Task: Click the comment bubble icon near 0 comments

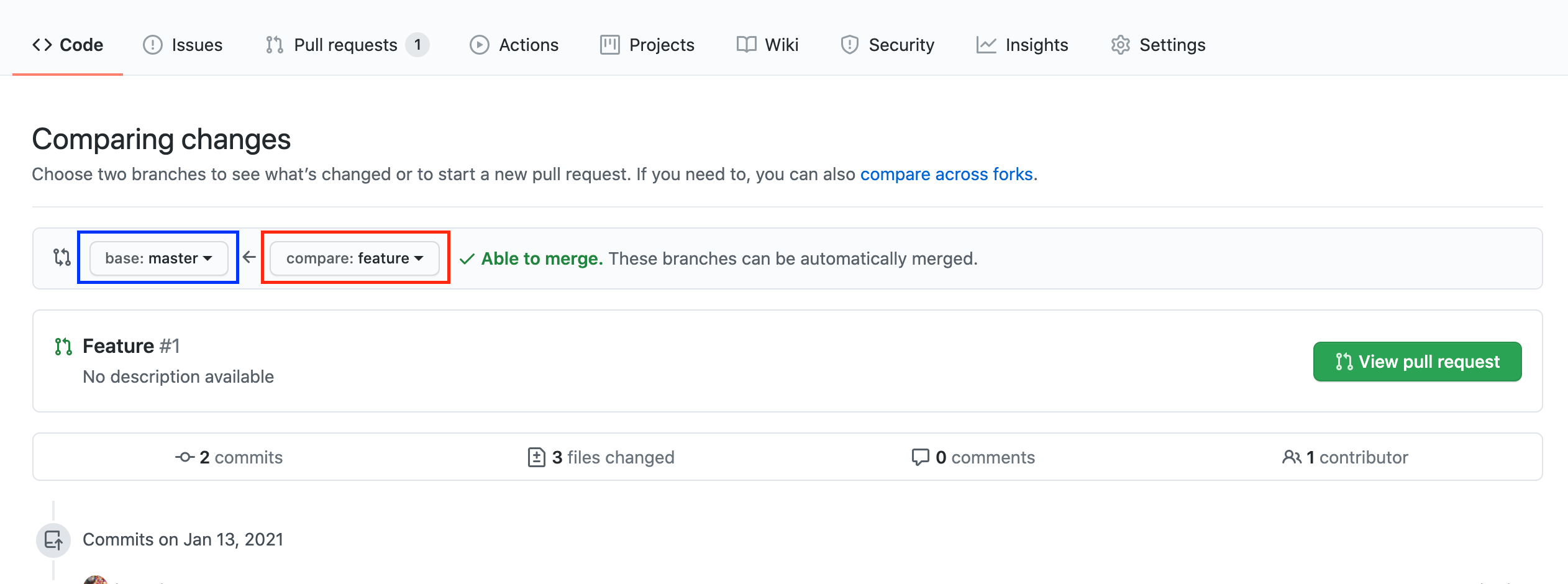Action: [921, 457]
